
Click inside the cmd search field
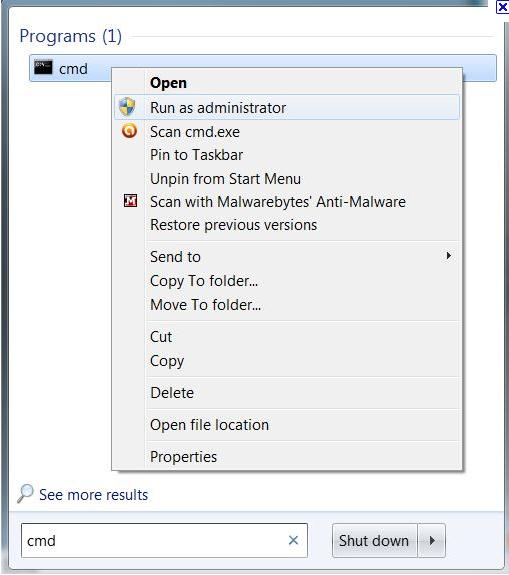pos(154,540)
